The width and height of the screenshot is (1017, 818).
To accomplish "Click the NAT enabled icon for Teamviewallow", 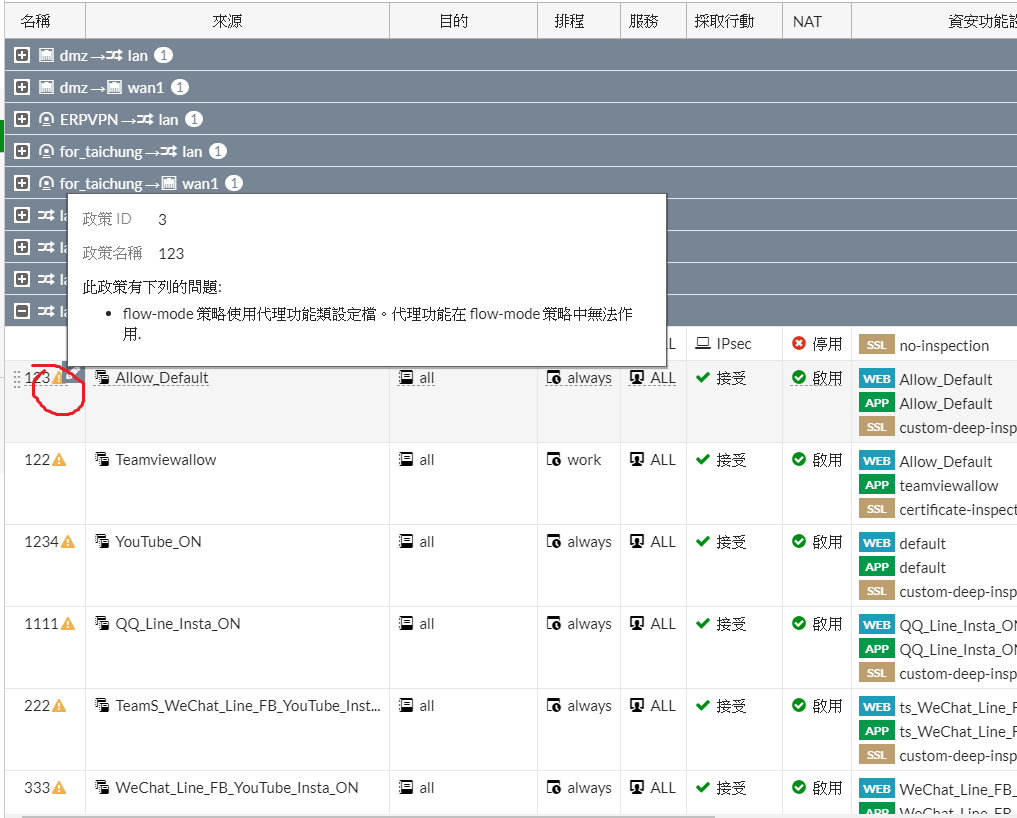I will (799, 459).
